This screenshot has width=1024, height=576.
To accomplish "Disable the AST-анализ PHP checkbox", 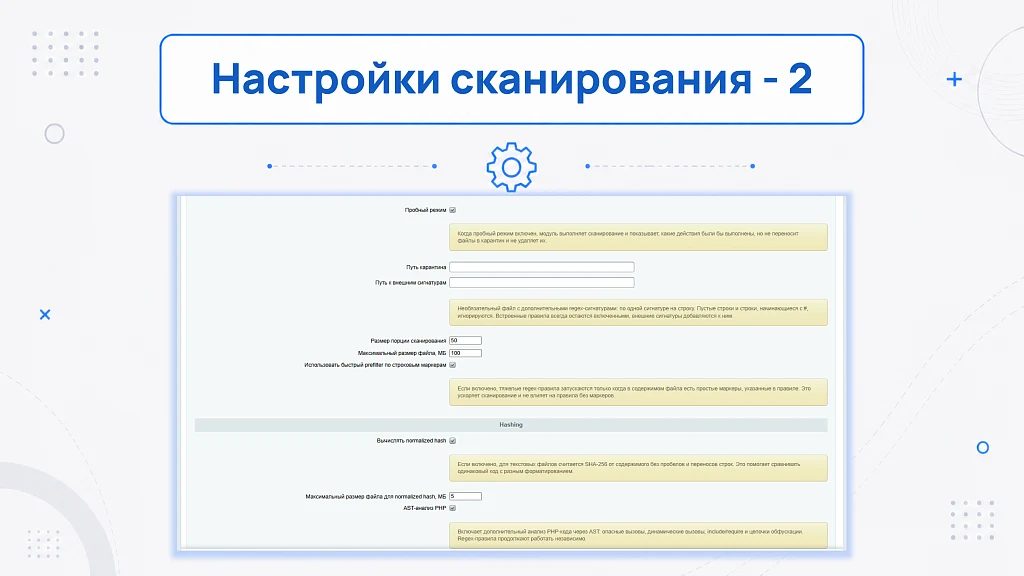I will click(x=453, y=508).
